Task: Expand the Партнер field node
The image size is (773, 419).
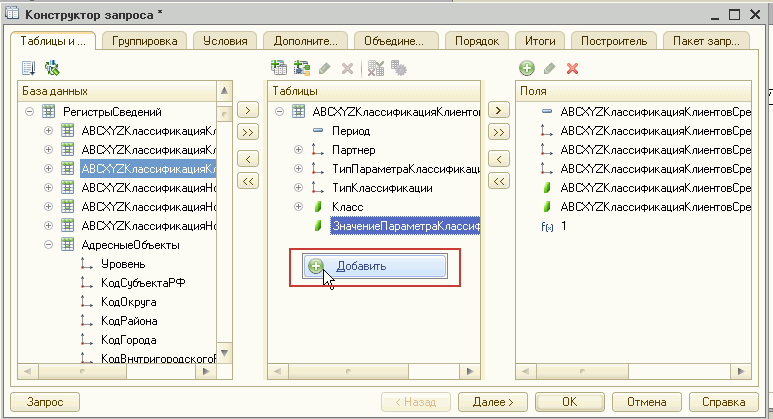Action: click(x=298, y=150)
